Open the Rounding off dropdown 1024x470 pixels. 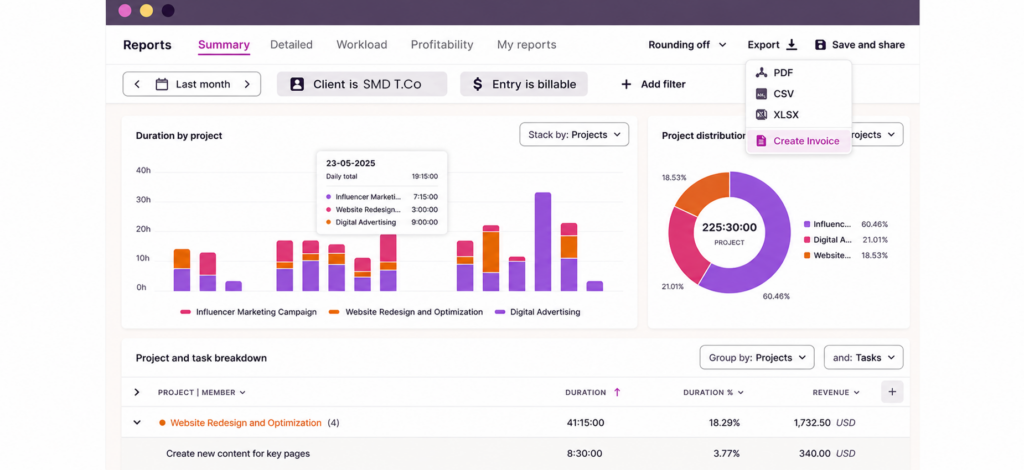click(687, 44)
